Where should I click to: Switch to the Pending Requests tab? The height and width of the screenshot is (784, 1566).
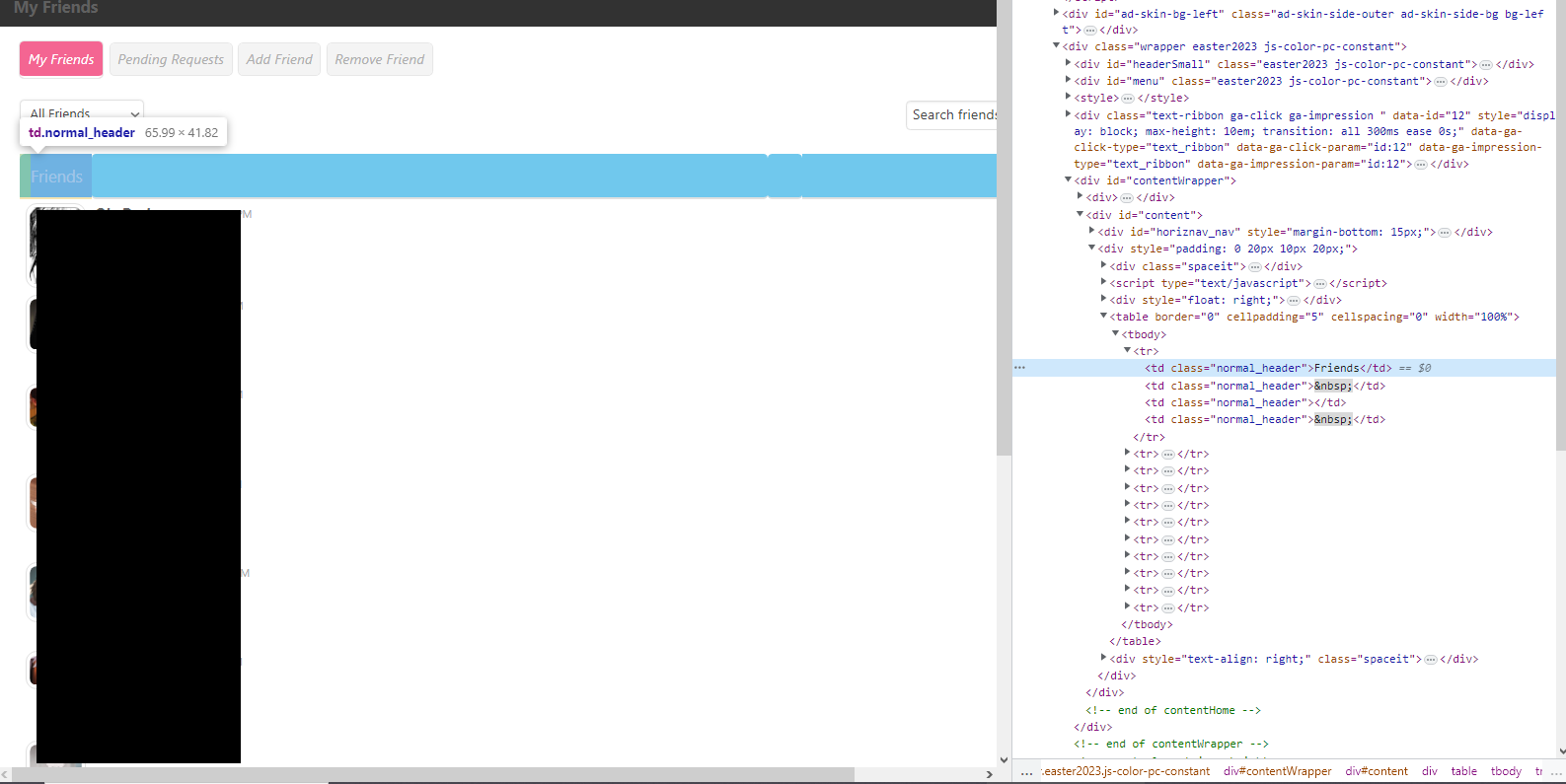tap(171, 59)
